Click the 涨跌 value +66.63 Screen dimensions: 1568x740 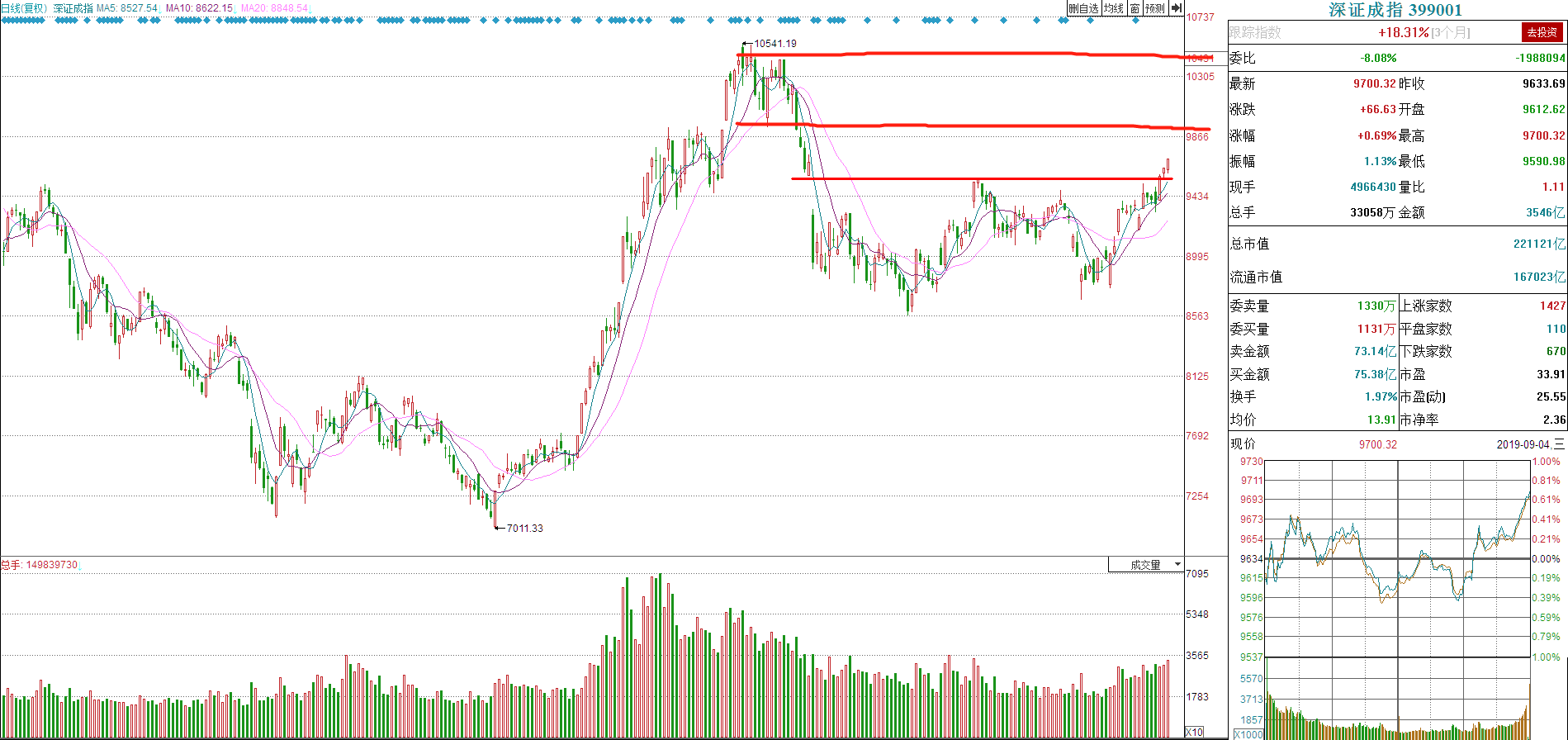point(1377,109)
